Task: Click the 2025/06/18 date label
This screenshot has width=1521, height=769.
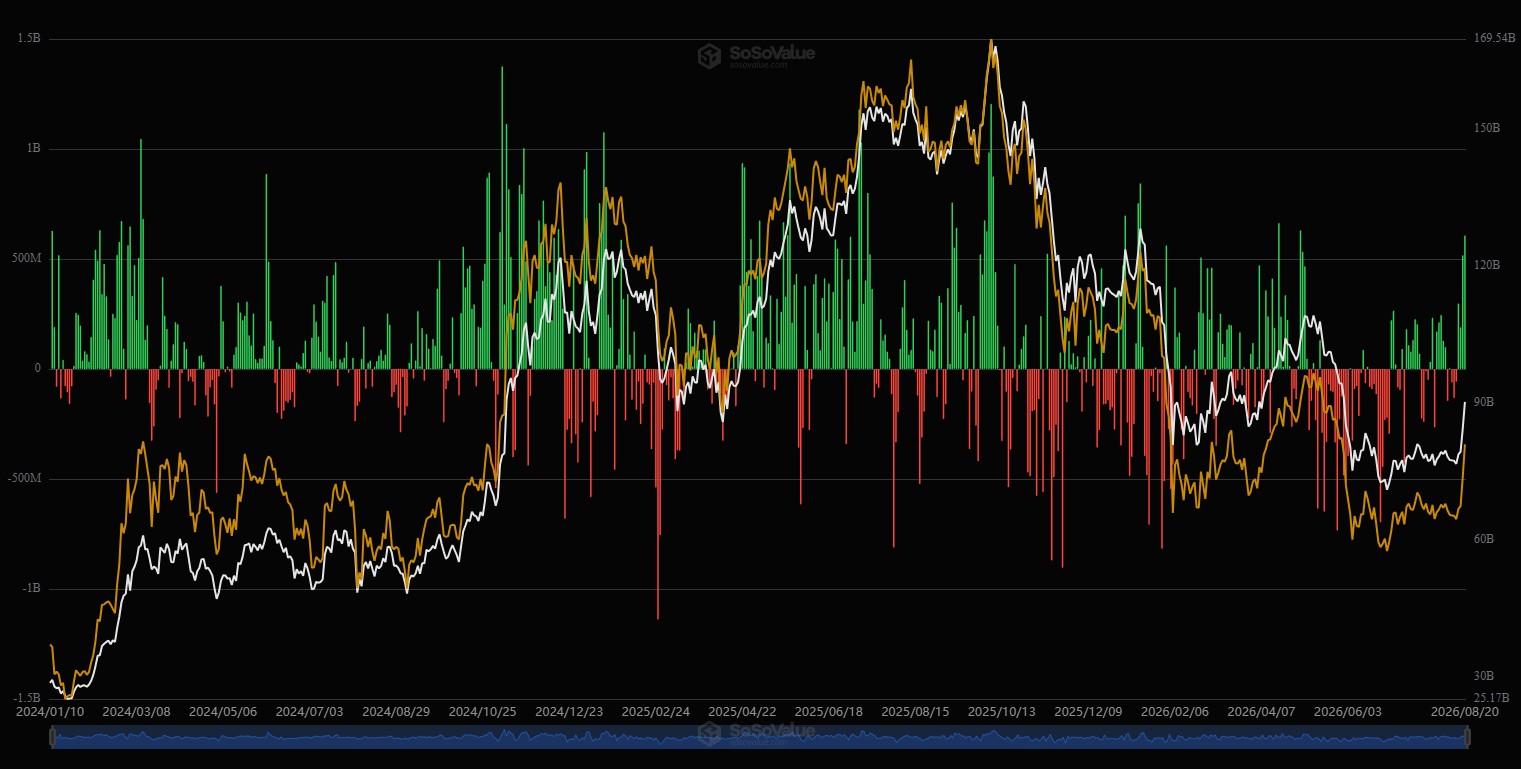Action: tap(829, 712)
